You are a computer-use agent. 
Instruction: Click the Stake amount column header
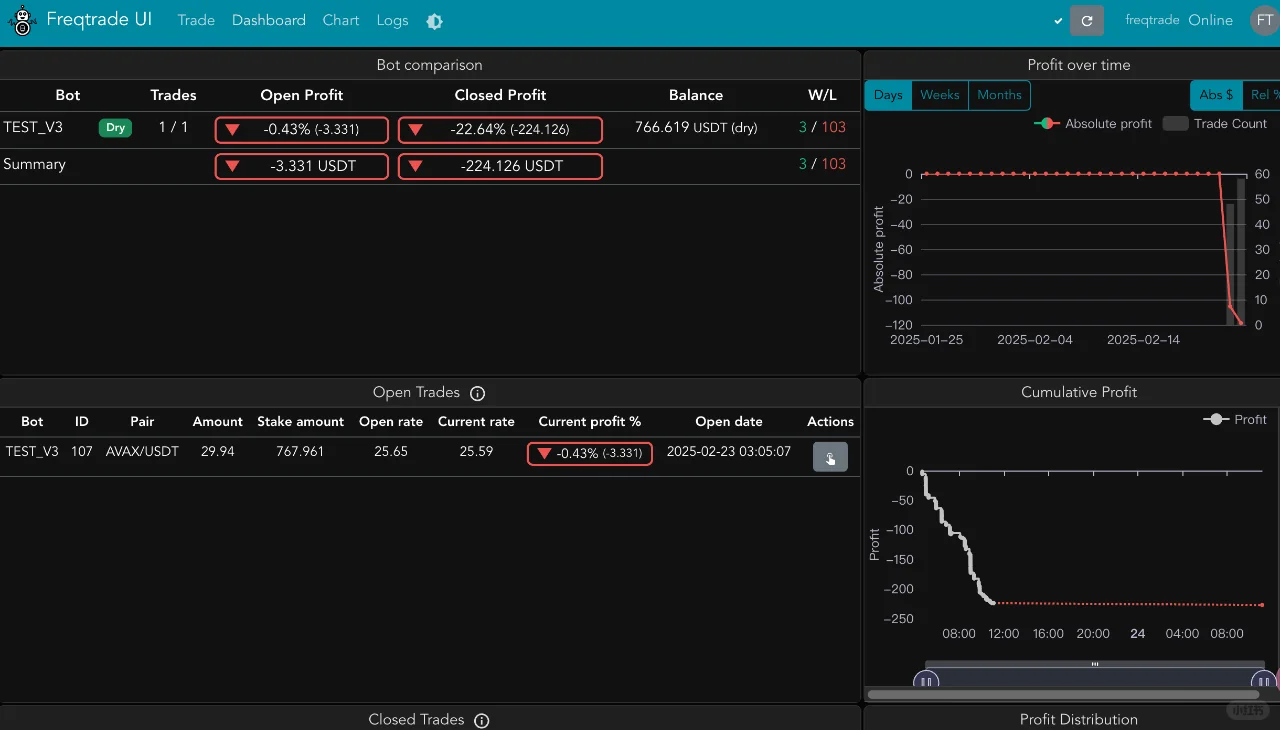pyautogui.click(x=300, y=422)
